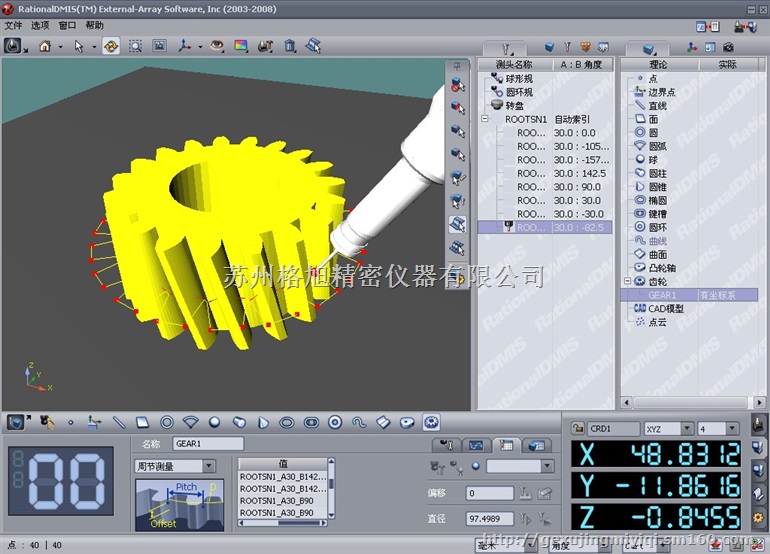The image size is (770, 554).
Task: Select the cone feature icon in measurement toolbar
Action: point(262,423)
